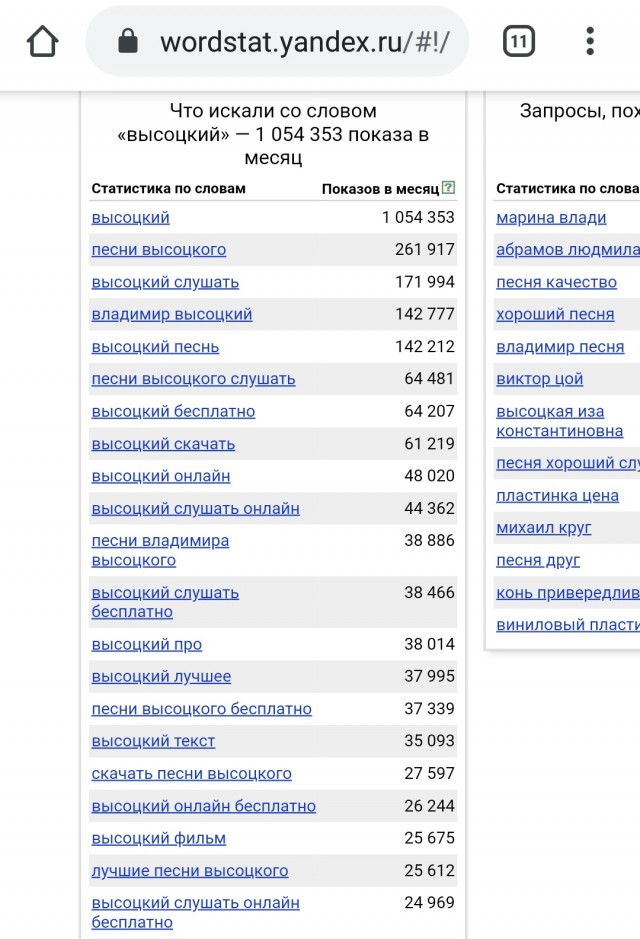Follow 'скачать песни высоцкого' link
The height and width of the screenshot is (939, 640).
coord(192,774)
